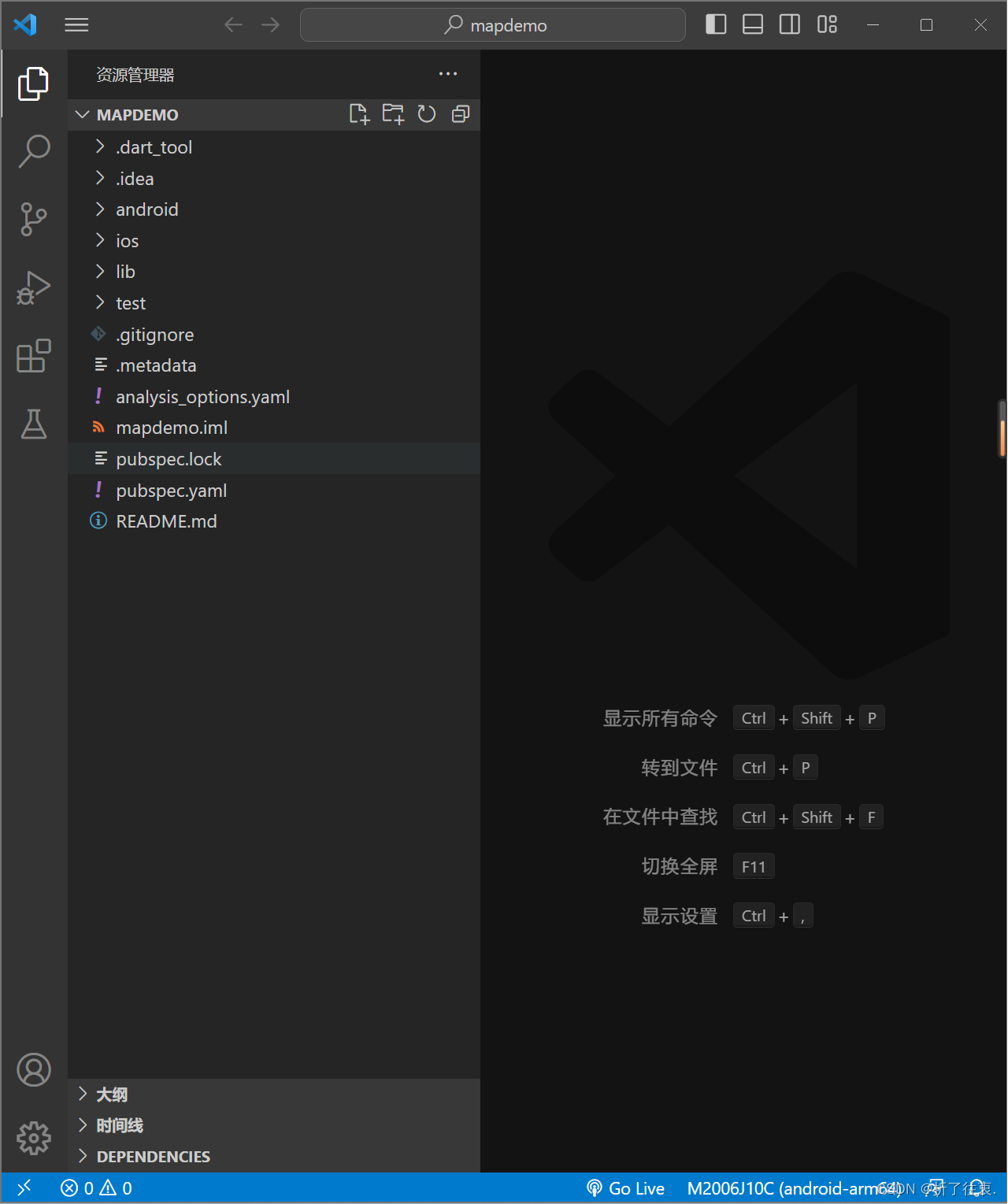Image resolution: width=1008 pixels, height=1204 pixels.
Task: Collapse all folders in Explorer
Action: (x=461, y=115)
